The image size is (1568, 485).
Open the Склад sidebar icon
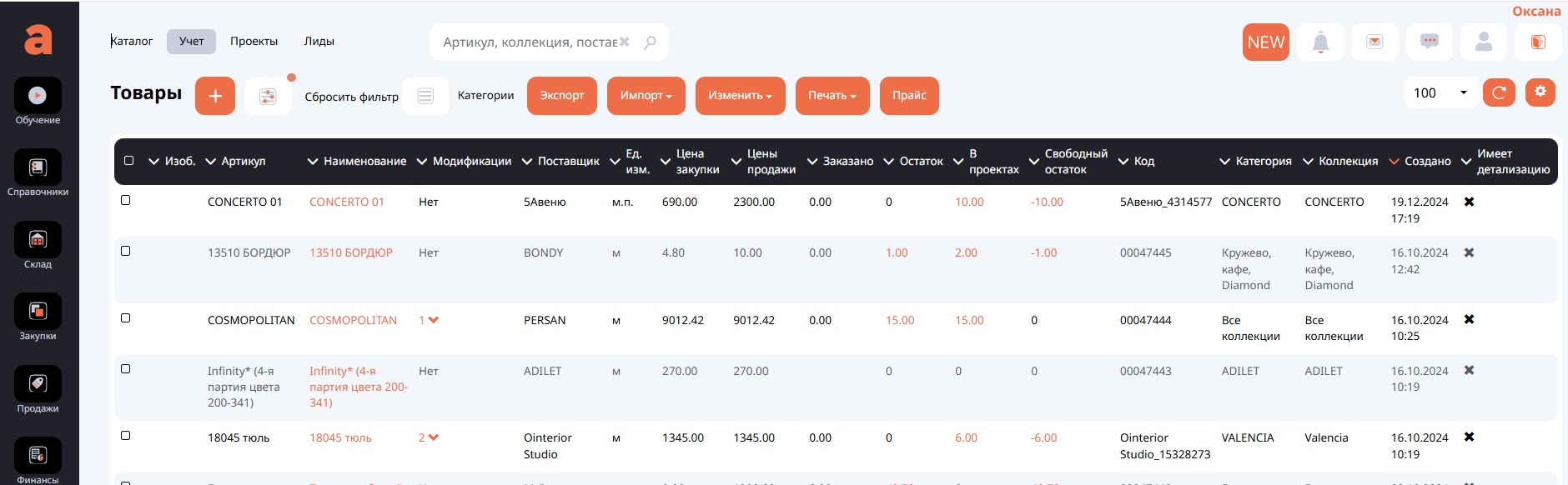point(38,241)
